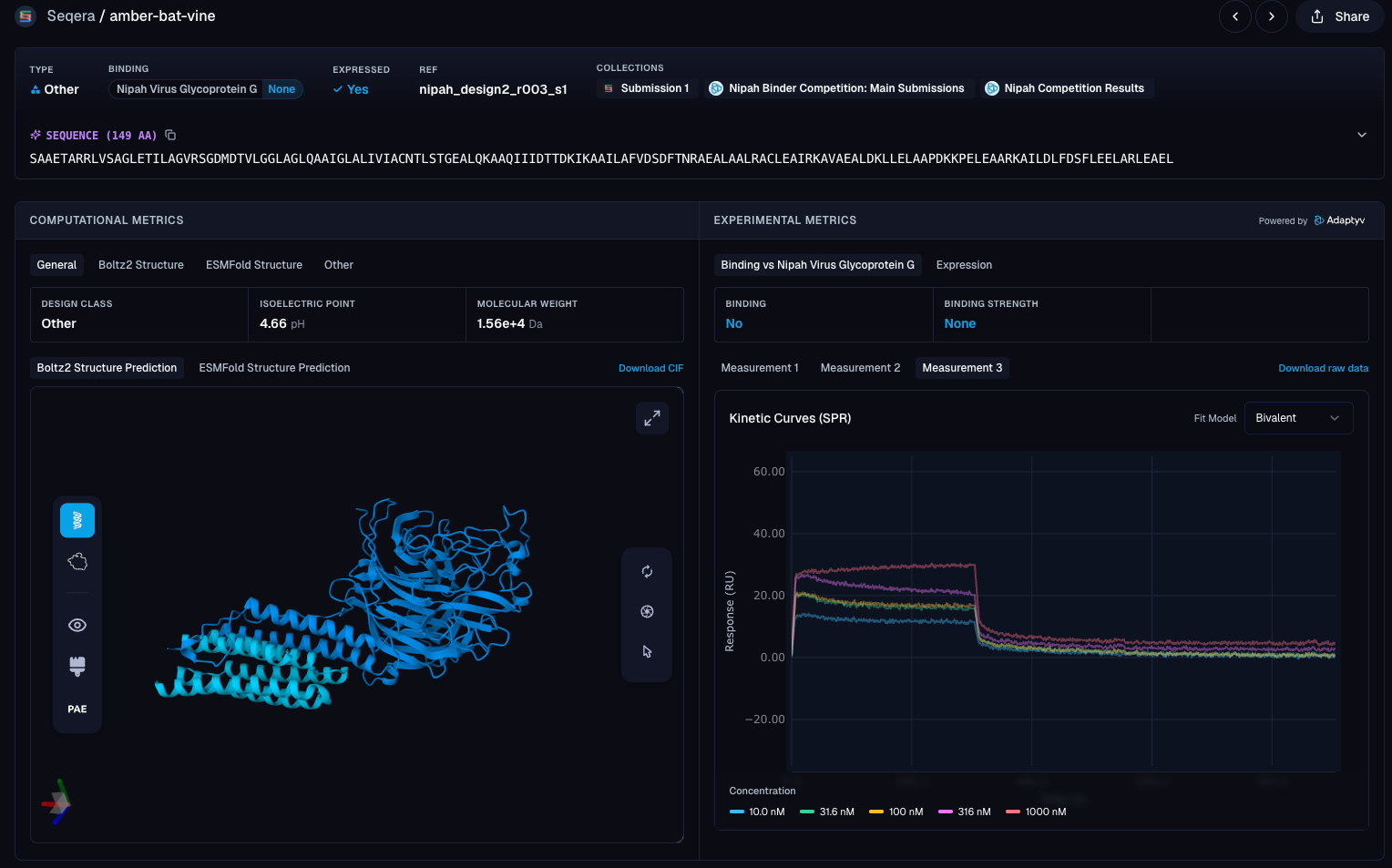Open the Measurement 2 tab

(x=859, y=368)
